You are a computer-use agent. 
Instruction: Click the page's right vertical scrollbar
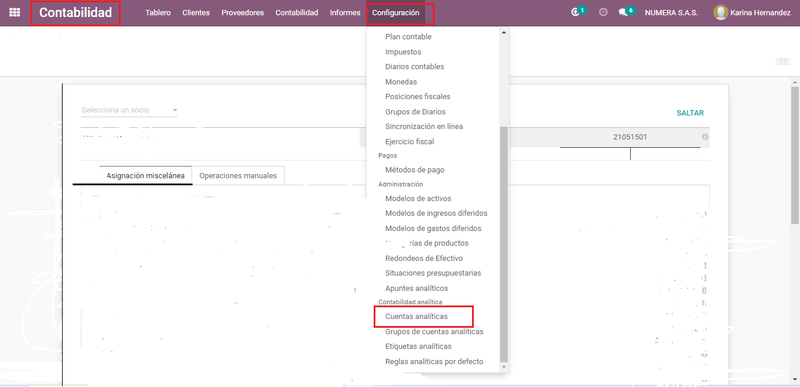point(795,154)
